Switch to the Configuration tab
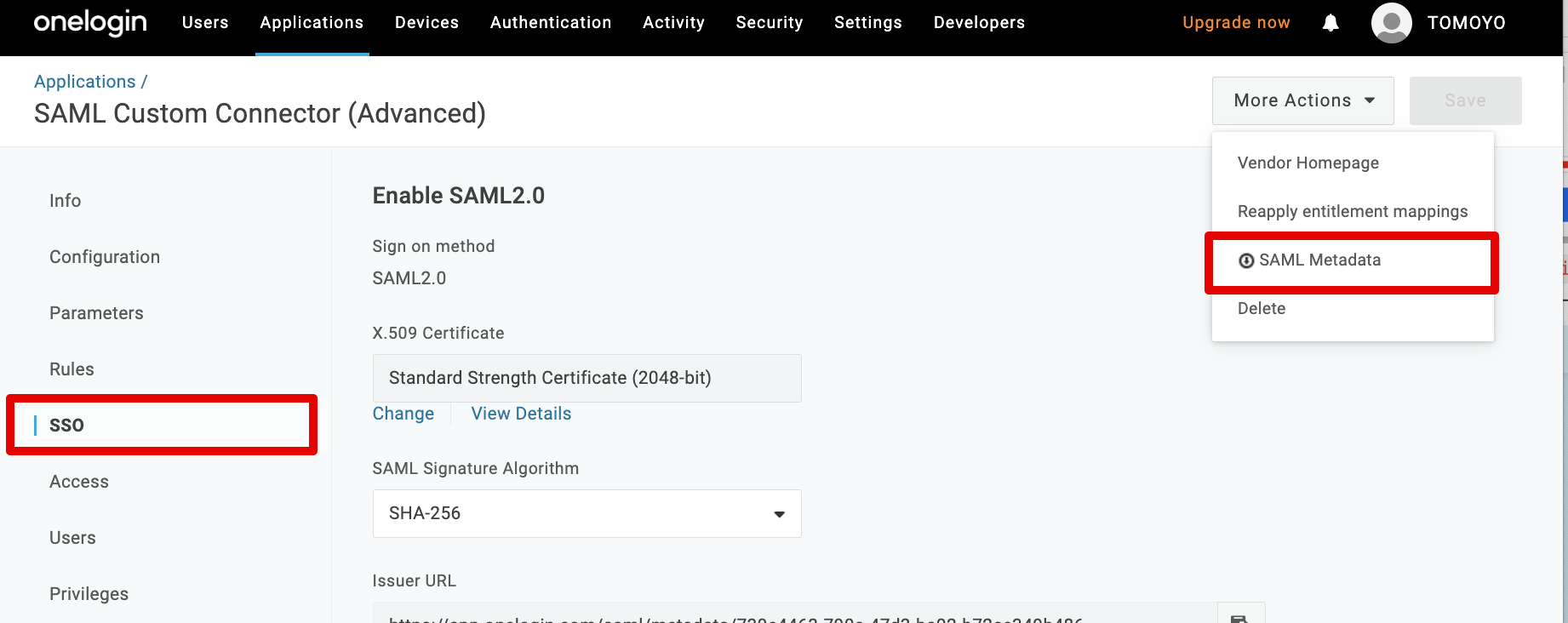The image size is (1568, 623). 105,257
